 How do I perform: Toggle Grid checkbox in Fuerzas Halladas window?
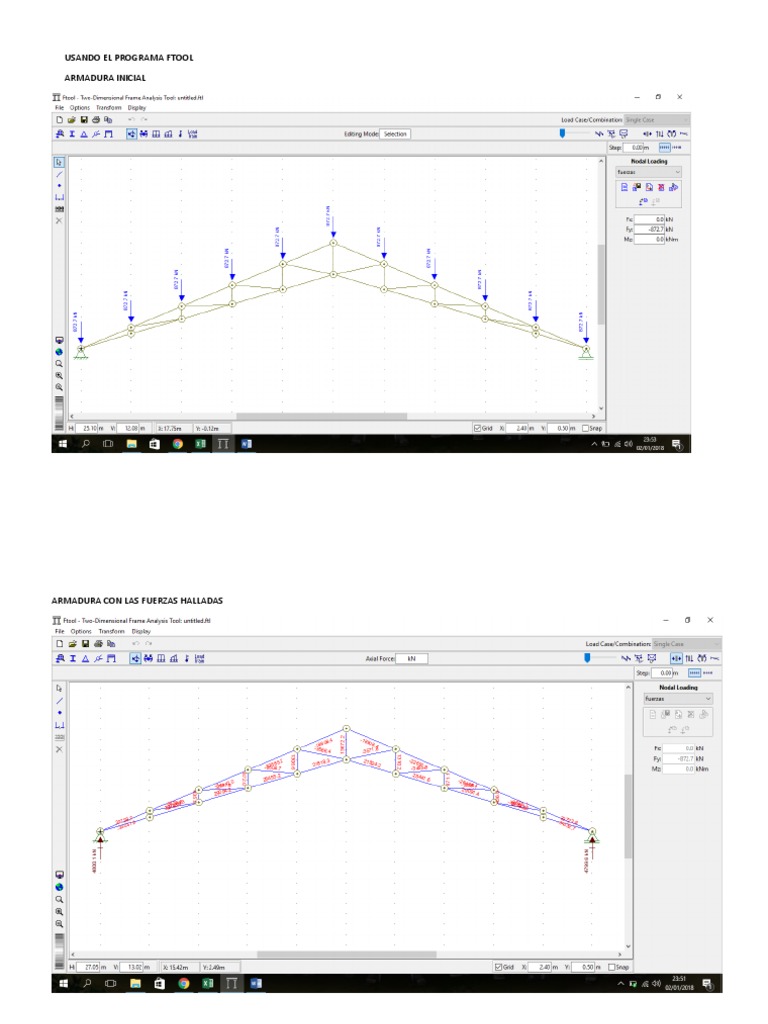499,967
